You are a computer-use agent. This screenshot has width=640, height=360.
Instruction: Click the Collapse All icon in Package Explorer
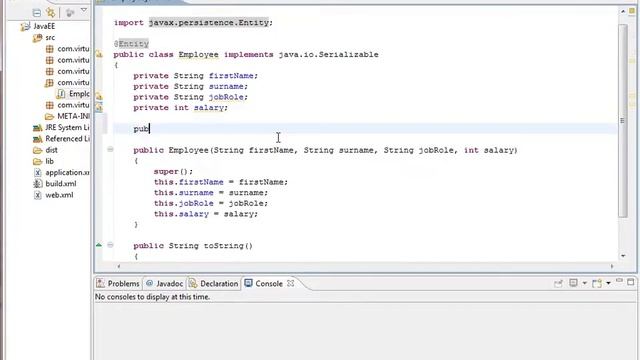(37, 13)
